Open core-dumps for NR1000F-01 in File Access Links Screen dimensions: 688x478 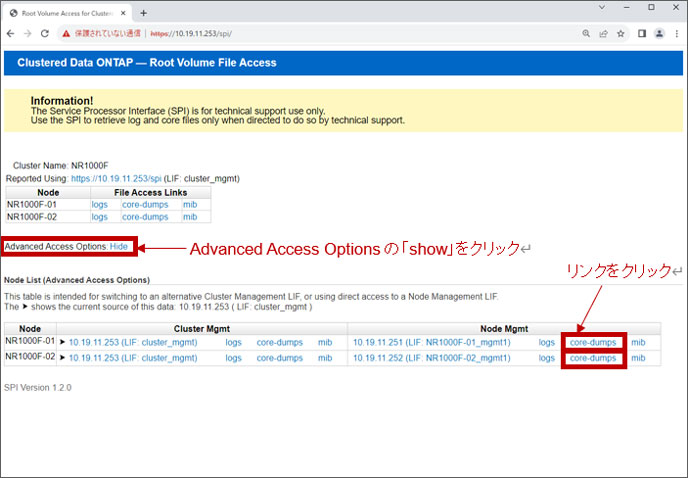tap(145, 205)
